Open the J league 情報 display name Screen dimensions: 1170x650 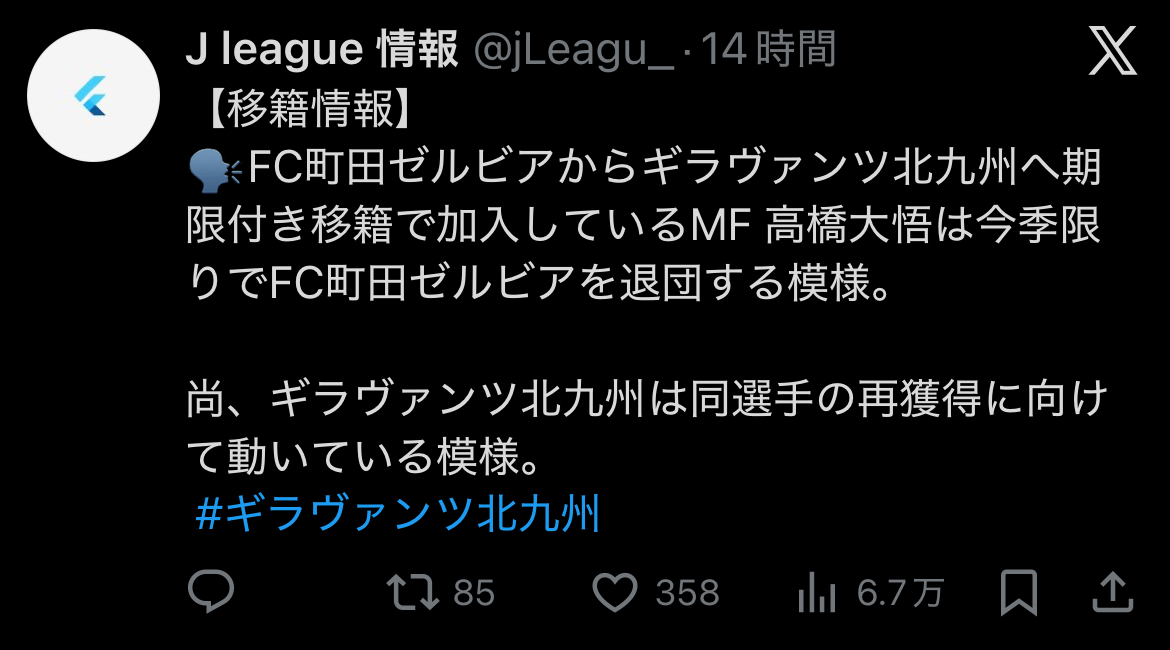tap(322, 49)
